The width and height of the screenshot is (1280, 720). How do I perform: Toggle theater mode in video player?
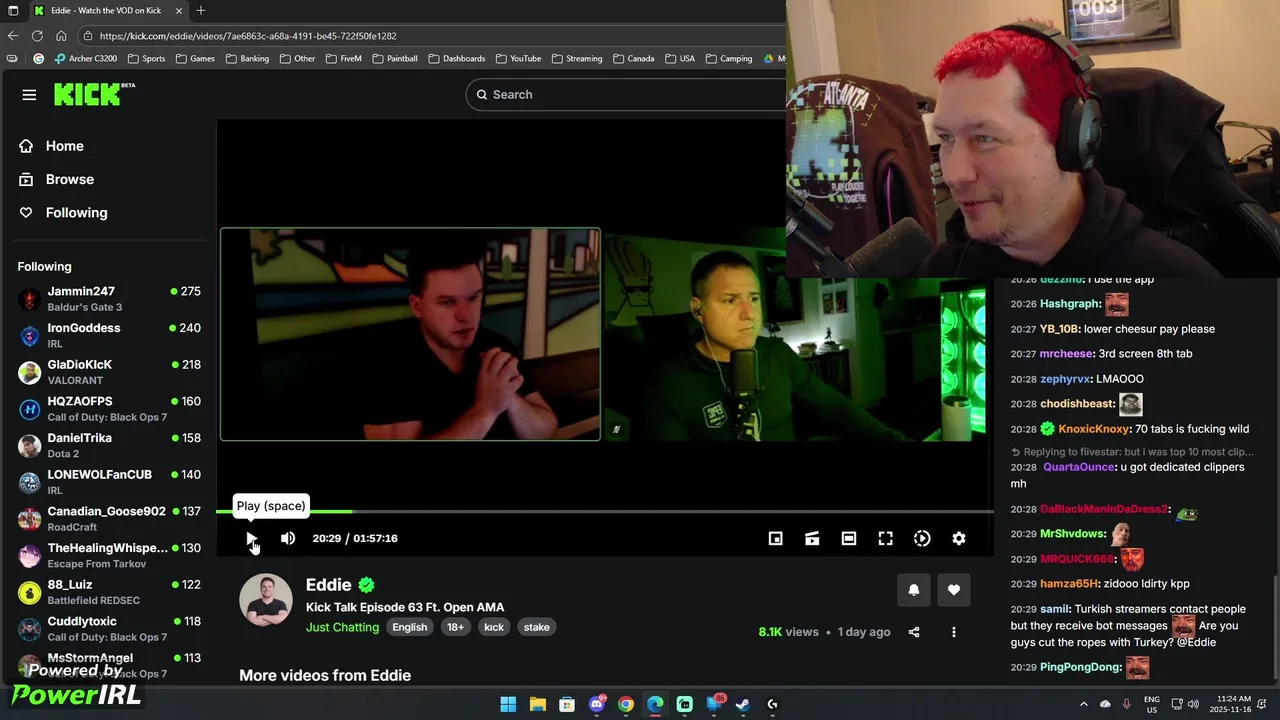(849, 538)
